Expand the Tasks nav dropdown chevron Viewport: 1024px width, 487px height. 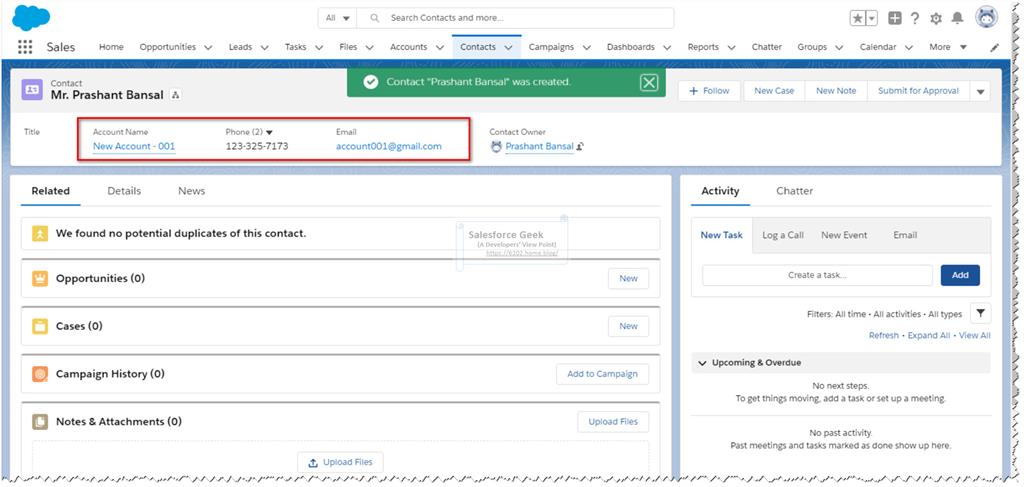point(319,48)
